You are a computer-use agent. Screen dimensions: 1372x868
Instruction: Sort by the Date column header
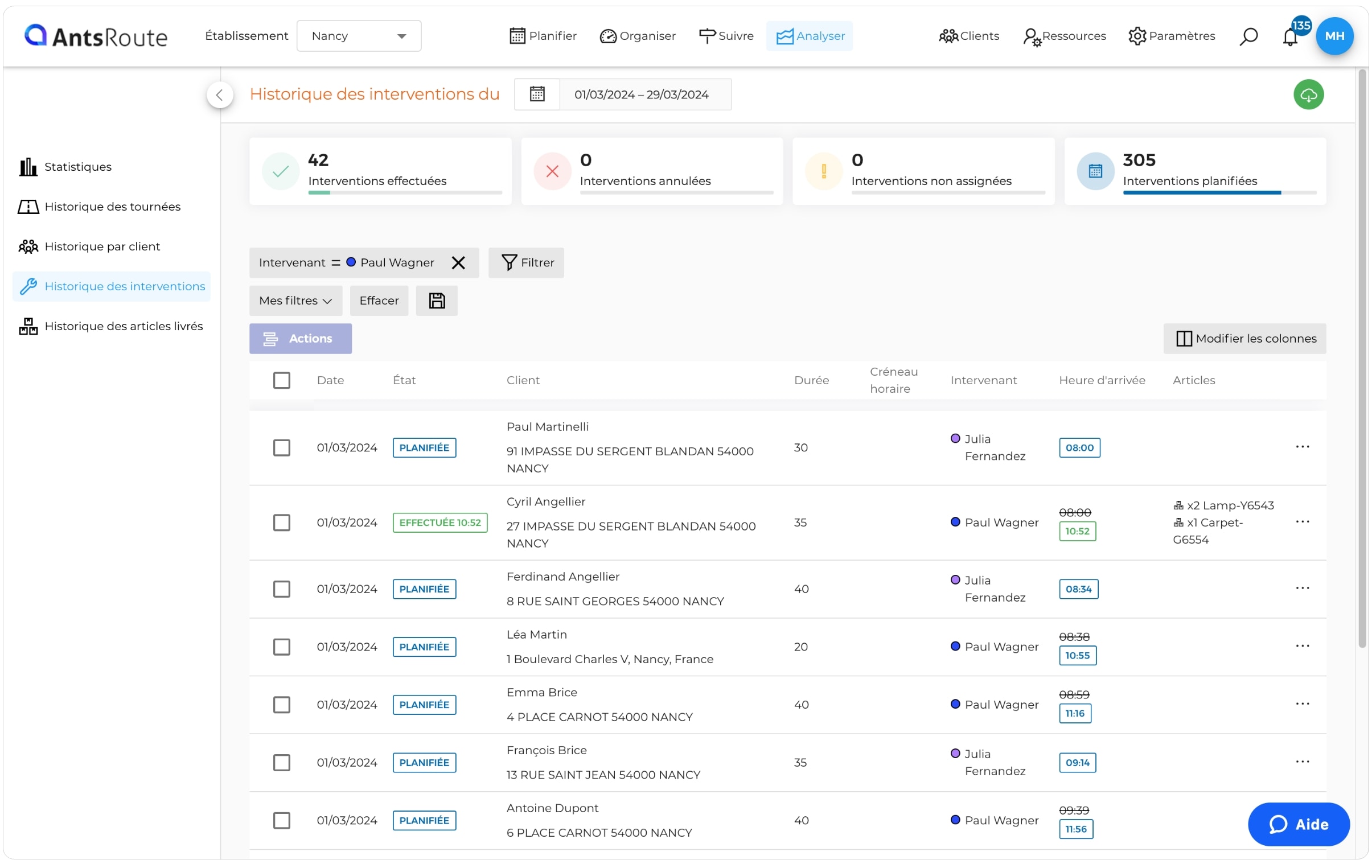[x=330, y=380]
